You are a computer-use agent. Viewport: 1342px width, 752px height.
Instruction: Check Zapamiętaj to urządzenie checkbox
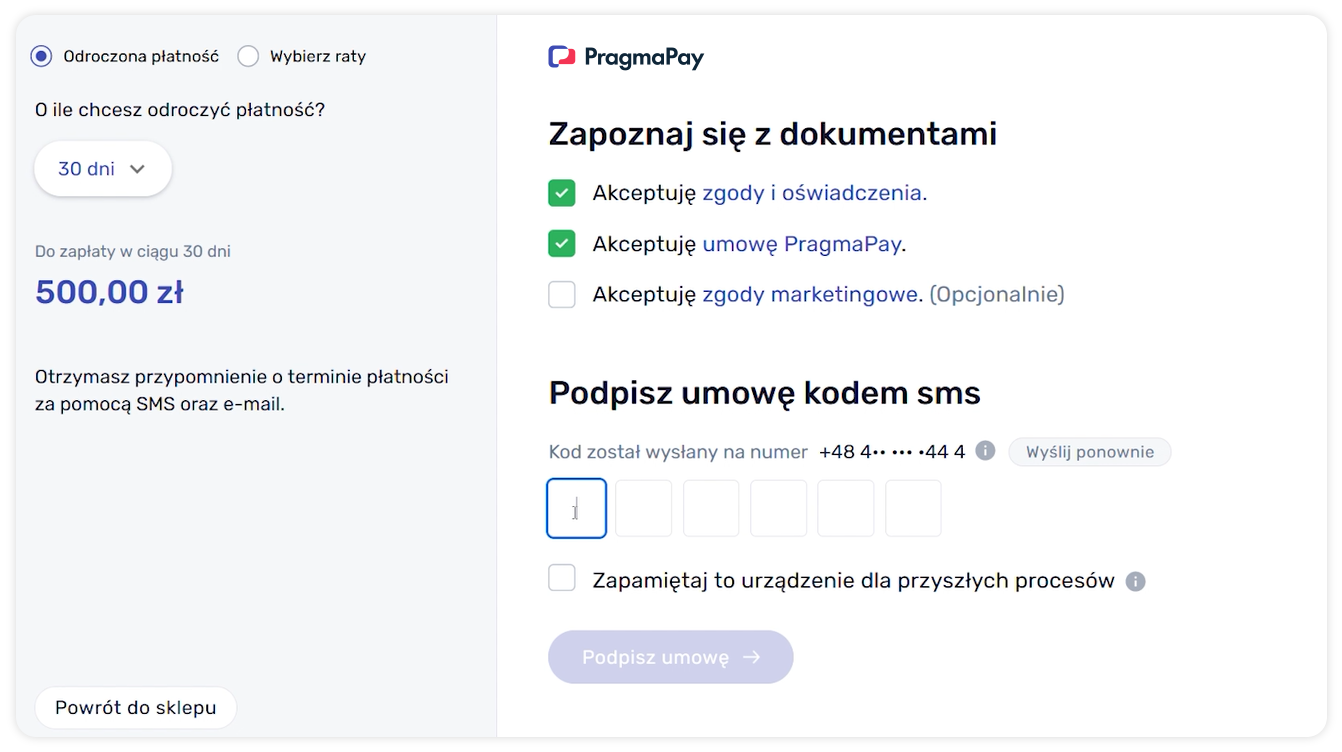tap(562, 579)
